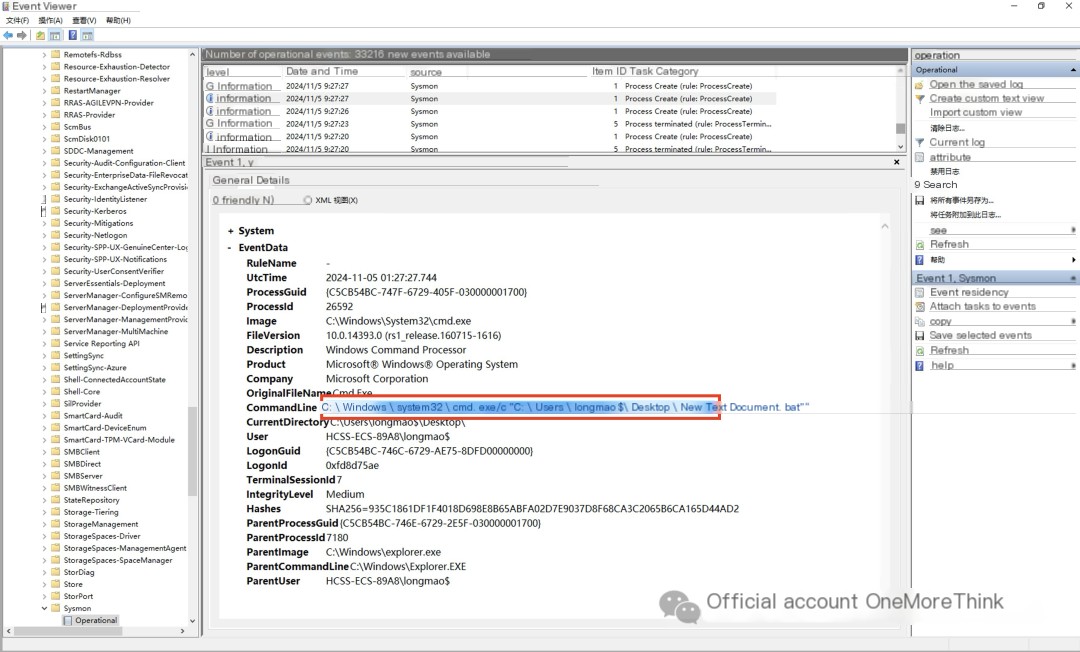Select the SmartCard-Audit tree item
Screen dimensions: 1080x652
93,416
